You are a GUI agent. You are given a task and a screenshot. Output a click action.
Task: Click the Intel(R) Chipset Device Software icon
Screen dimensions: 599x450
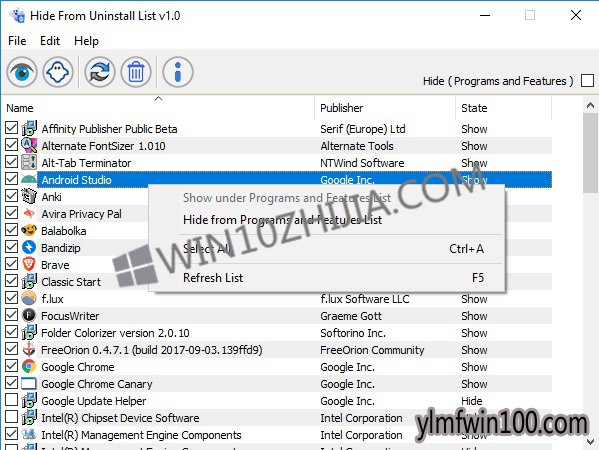point(29,418)
